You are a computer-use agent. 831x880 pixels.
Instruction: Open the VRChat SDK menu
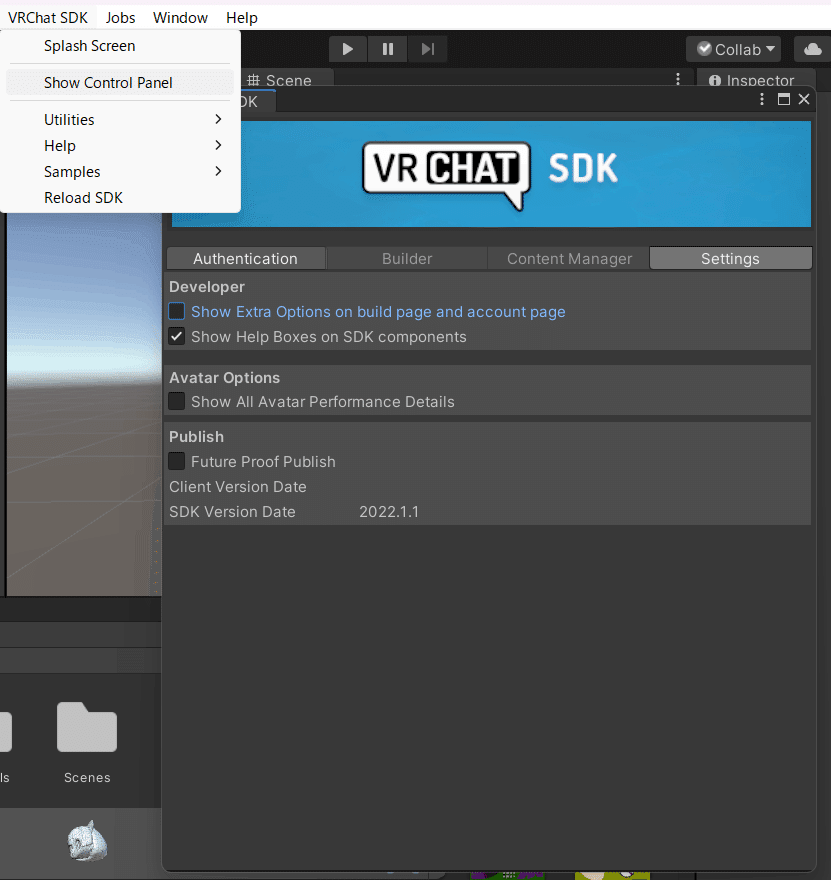pyautogui.click(x=48, y=18)
